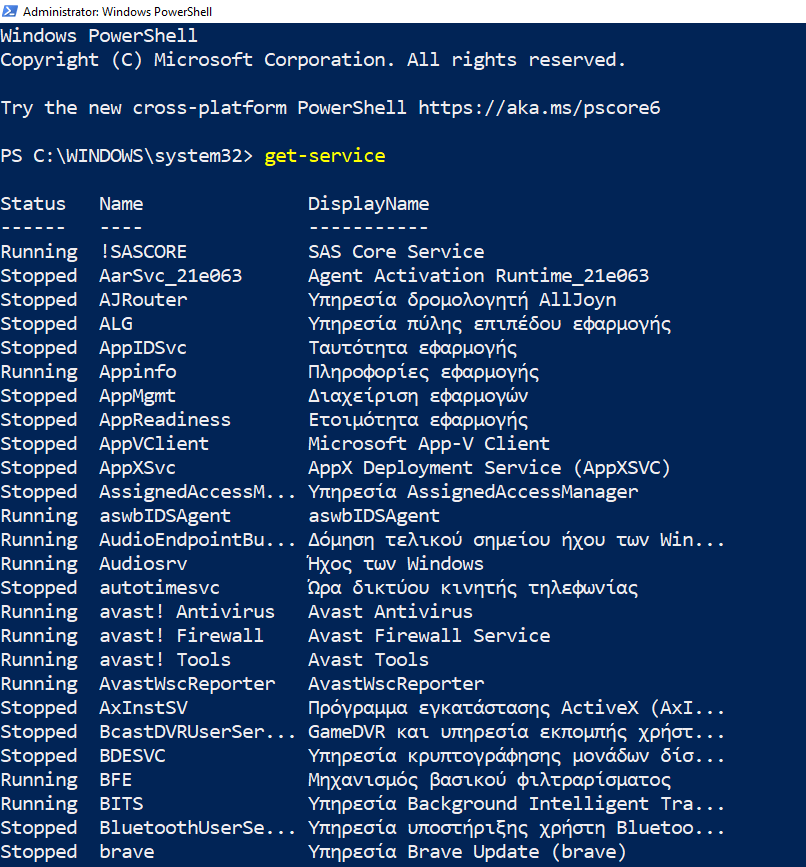This screenshot has height=867, width=806.
Task: Click the typed get-service command
Action: point(324,156)
